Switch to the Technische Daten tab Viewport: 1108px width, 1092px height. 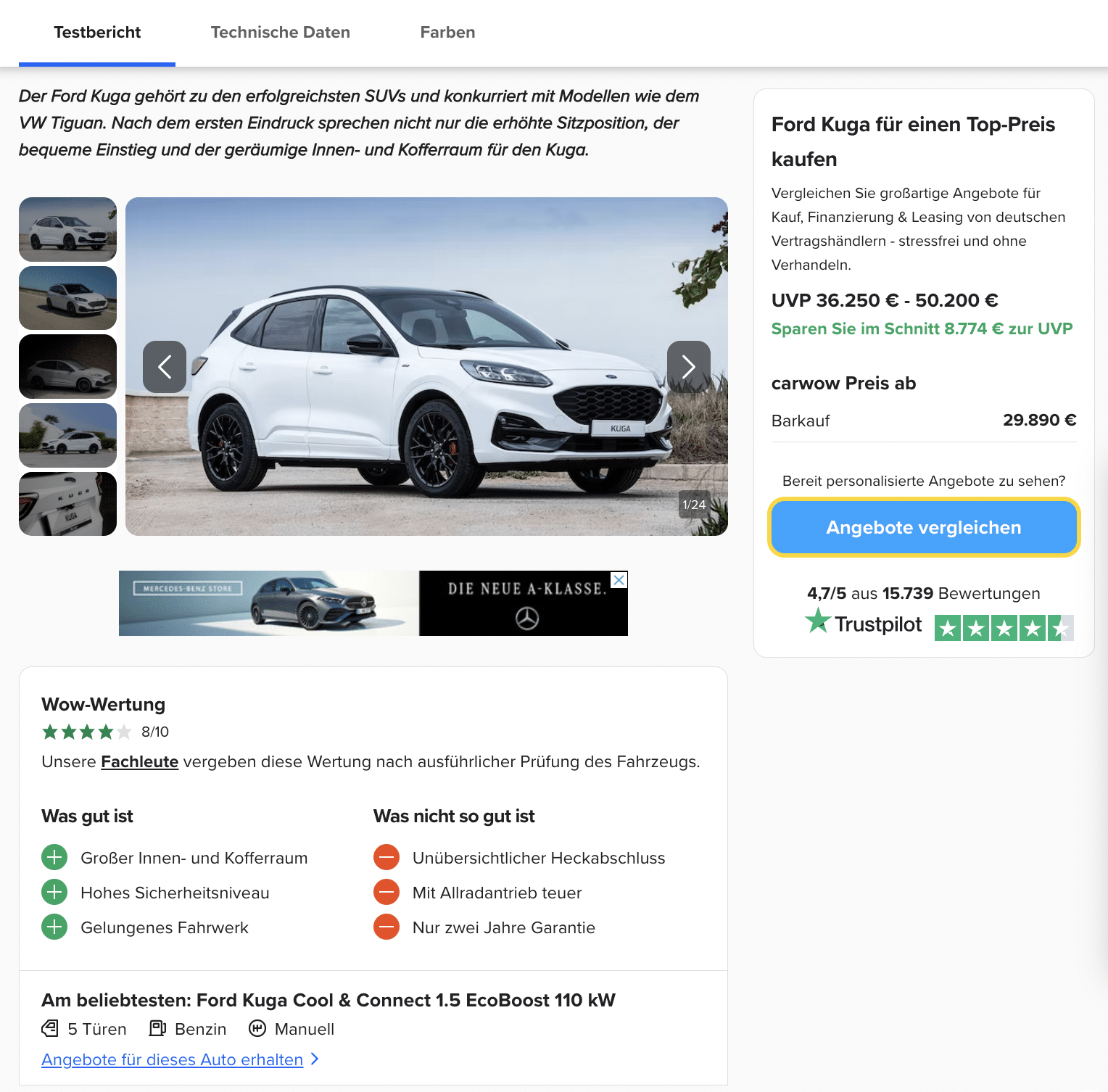[280, 33]
